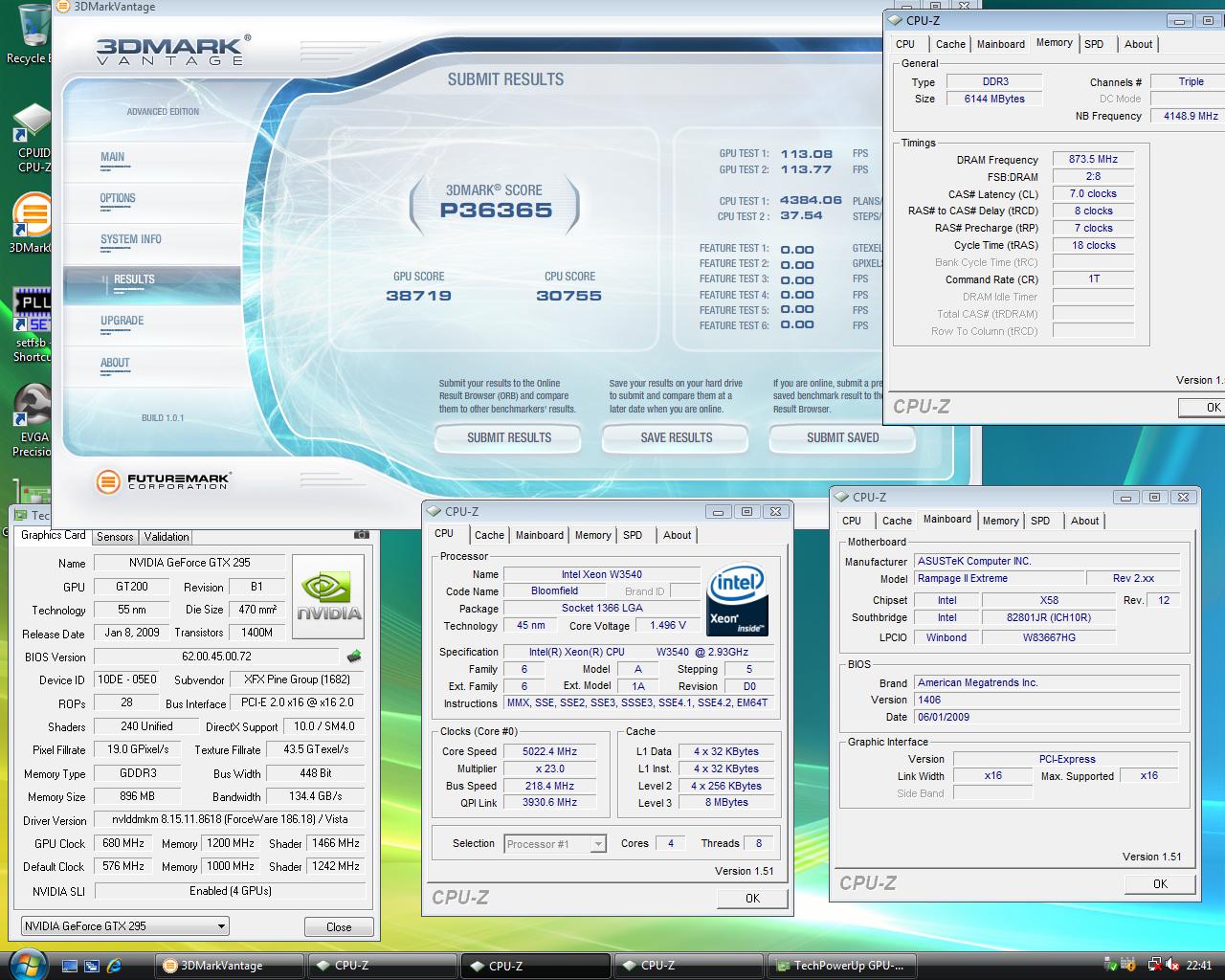Click the SAVE RESULTS button
The width and height of the screenshot is (1225, 980).
pos(676,437)
